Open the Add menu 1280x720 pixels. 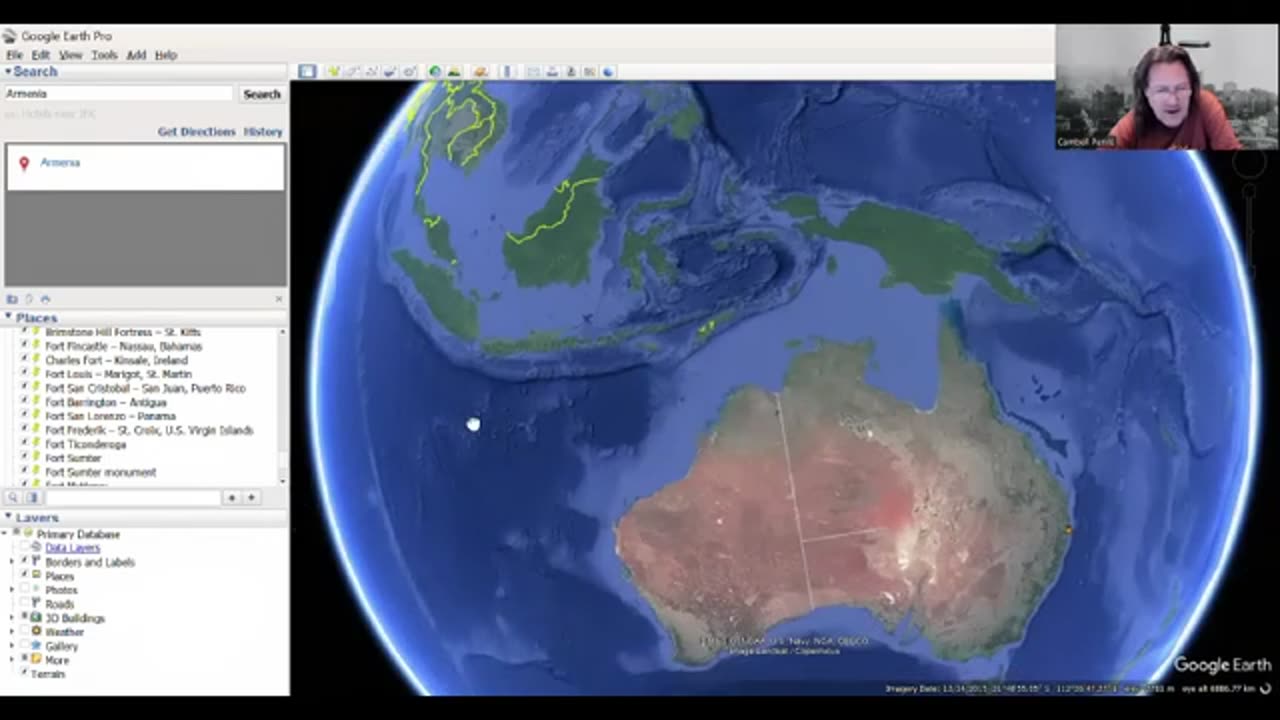tap(136, 55)
